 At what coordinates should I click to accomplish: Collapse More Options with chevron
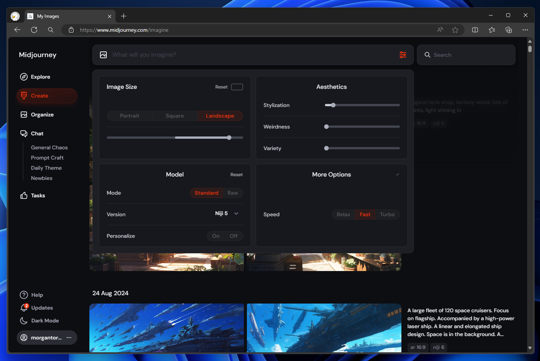(x=397, y=175)
